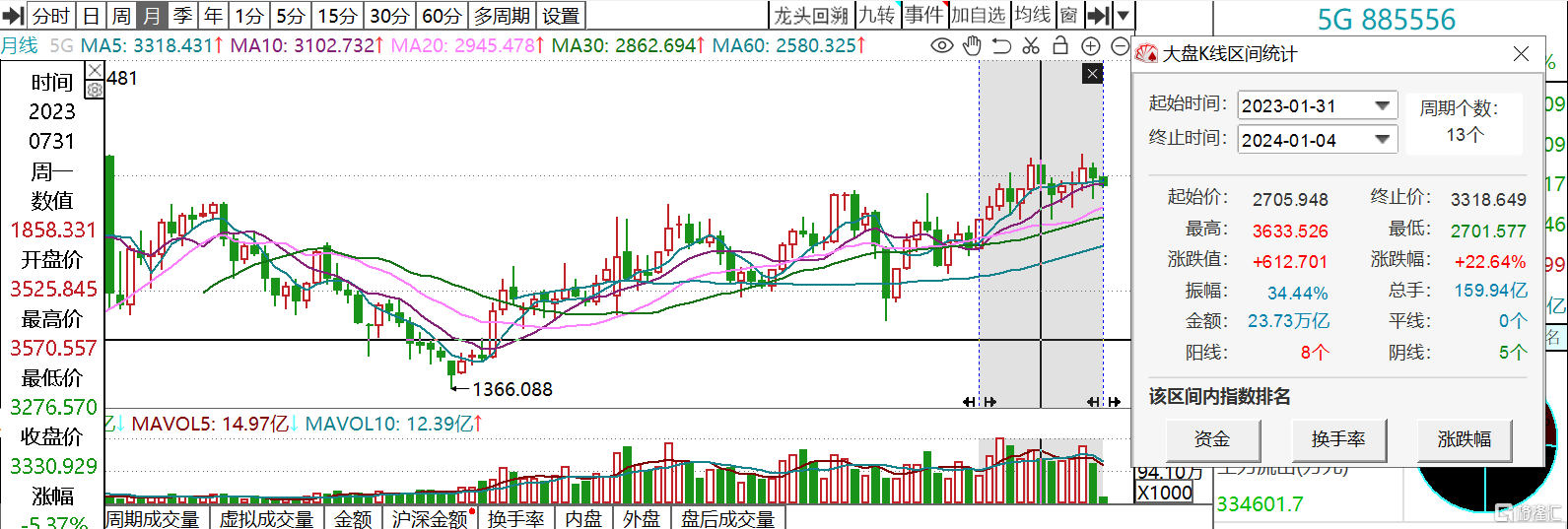Open the top toolbar black triangle dropdown
Viewport: 1568px width, 529px height.
(1123, 15)
